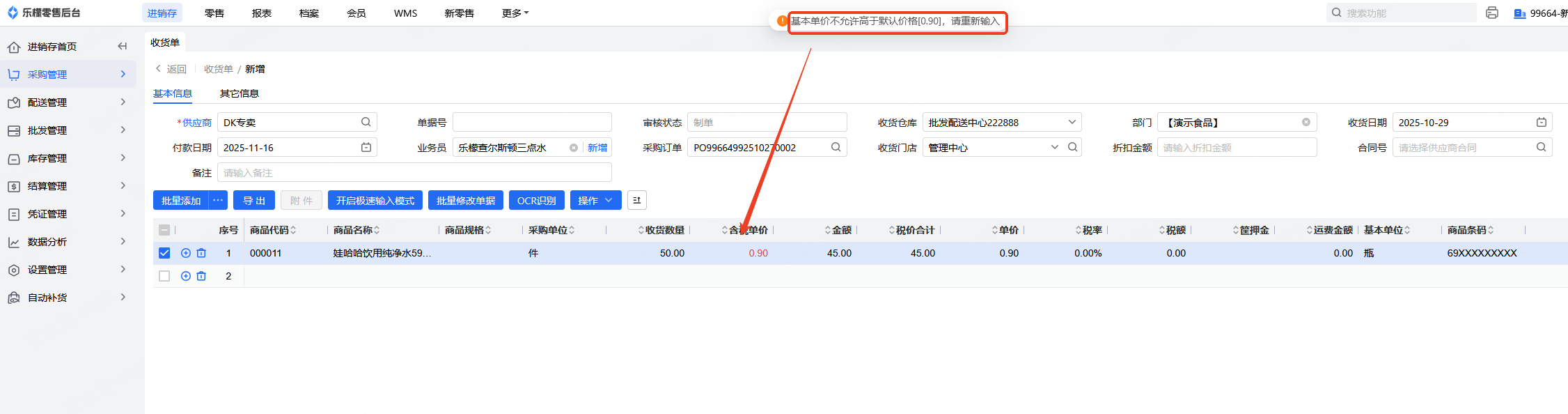Click the 库存管理 sidebar icon
The image size is (1568, 414).
[x=14, y=158]
